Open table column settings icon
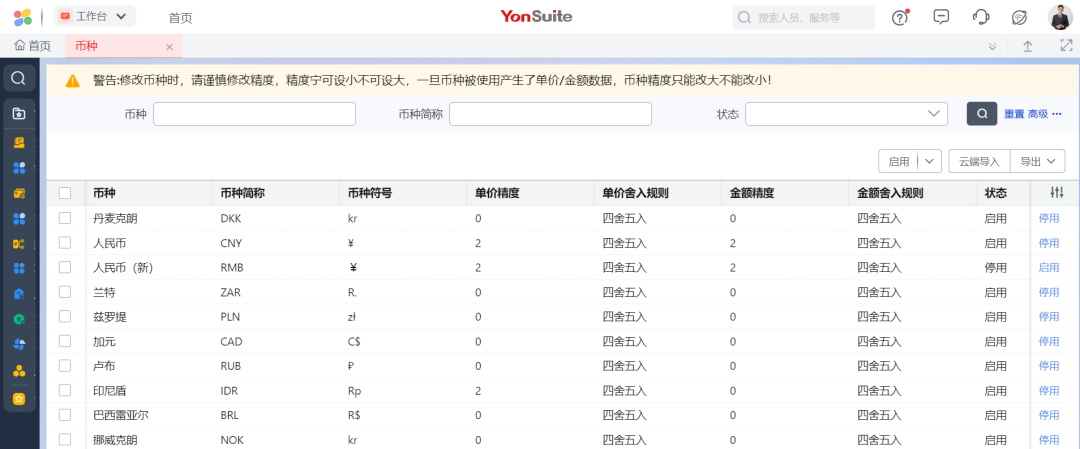The width and height of the screenshot is (1080, 449). click(1057, 194)
